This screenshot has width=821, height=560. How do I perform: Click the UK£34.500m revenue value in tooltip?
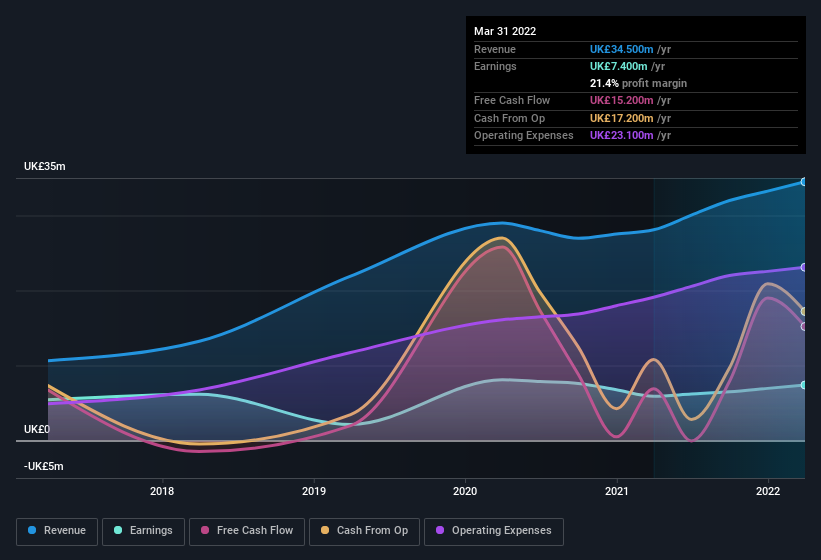click(x=622, y=49)
